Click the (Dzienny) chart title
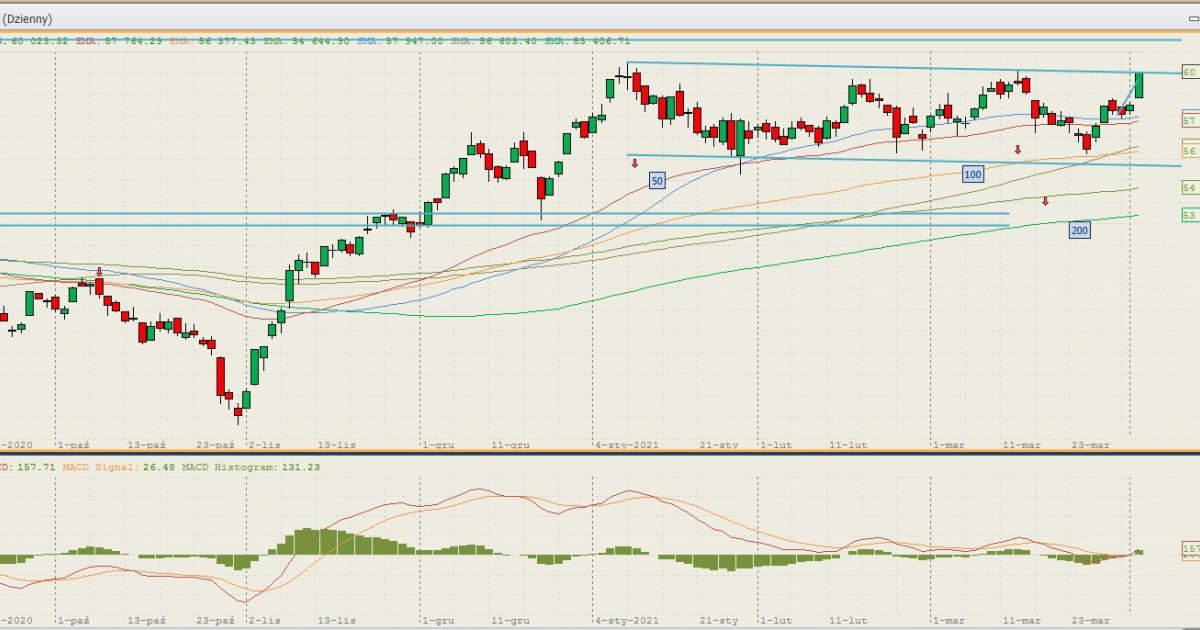The image size is (1200, 630). click(x=27, y=19)
